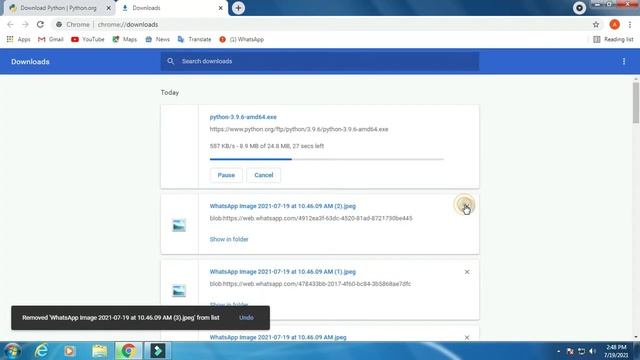Open blob URL of WhatsApp Image (1)
Image resolution: width=640 pixels, height=360 pixels.
pyautogui.click(x=310, y=284)
